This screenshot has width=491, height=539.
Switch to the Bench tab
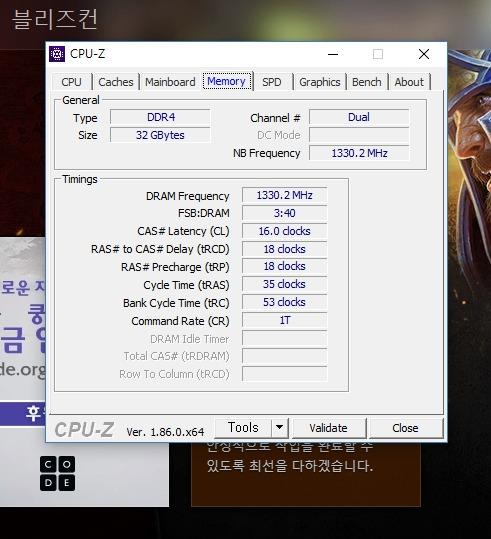[367, 82]
